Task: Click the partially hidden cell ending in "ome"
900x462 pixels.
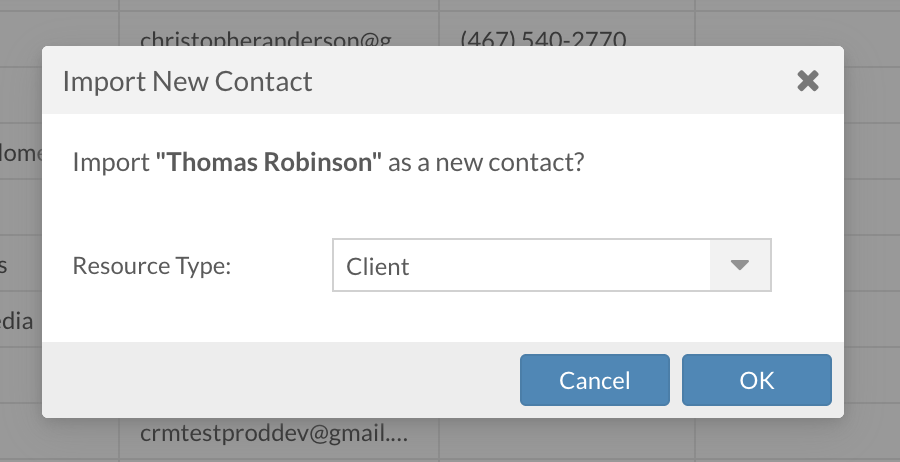Action: tap(18, 154)
